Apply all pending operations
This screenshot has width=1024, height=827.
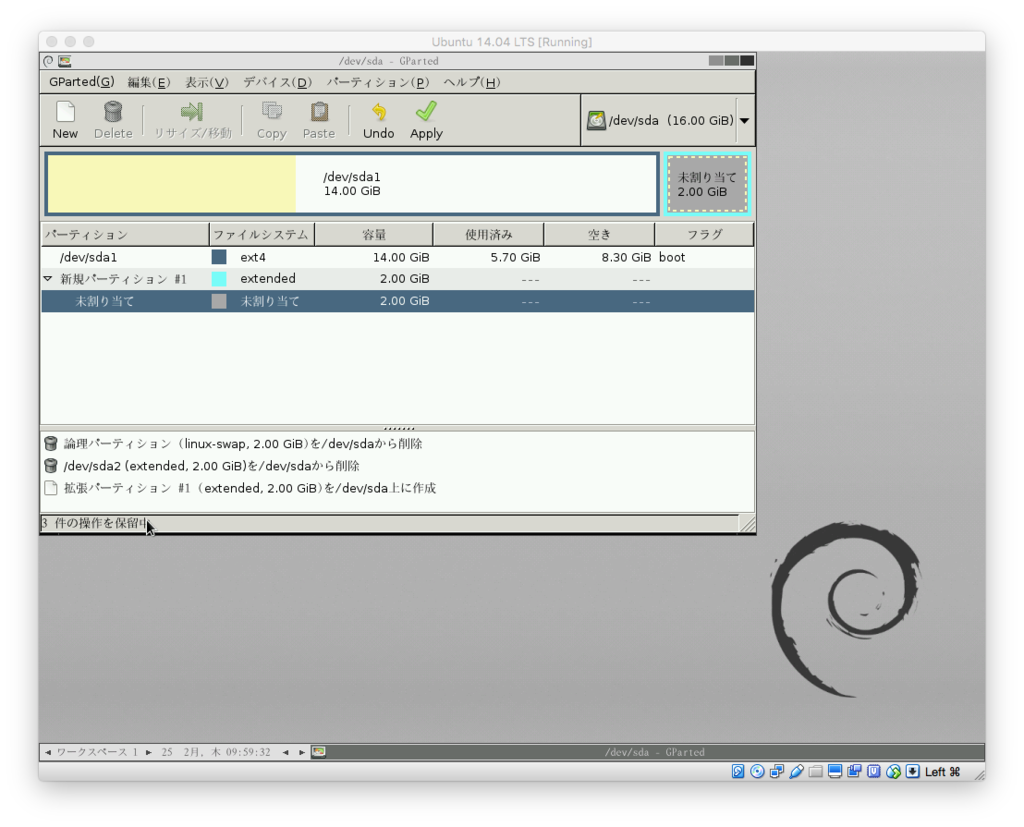click(x=426, y=121)
